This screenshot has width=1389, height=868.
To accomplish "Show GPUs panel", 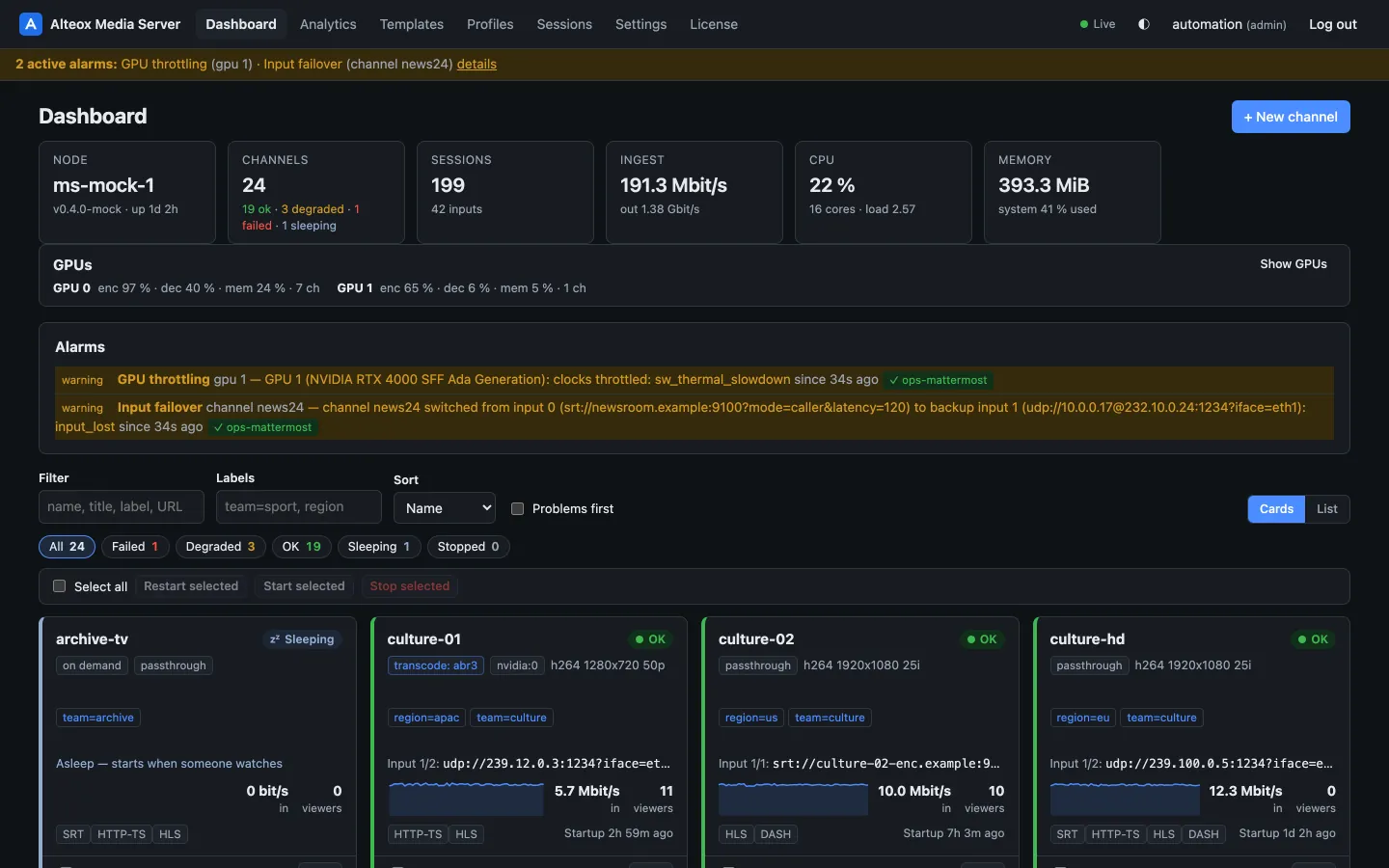I will pyautogui.click(x=1294, y=264).
